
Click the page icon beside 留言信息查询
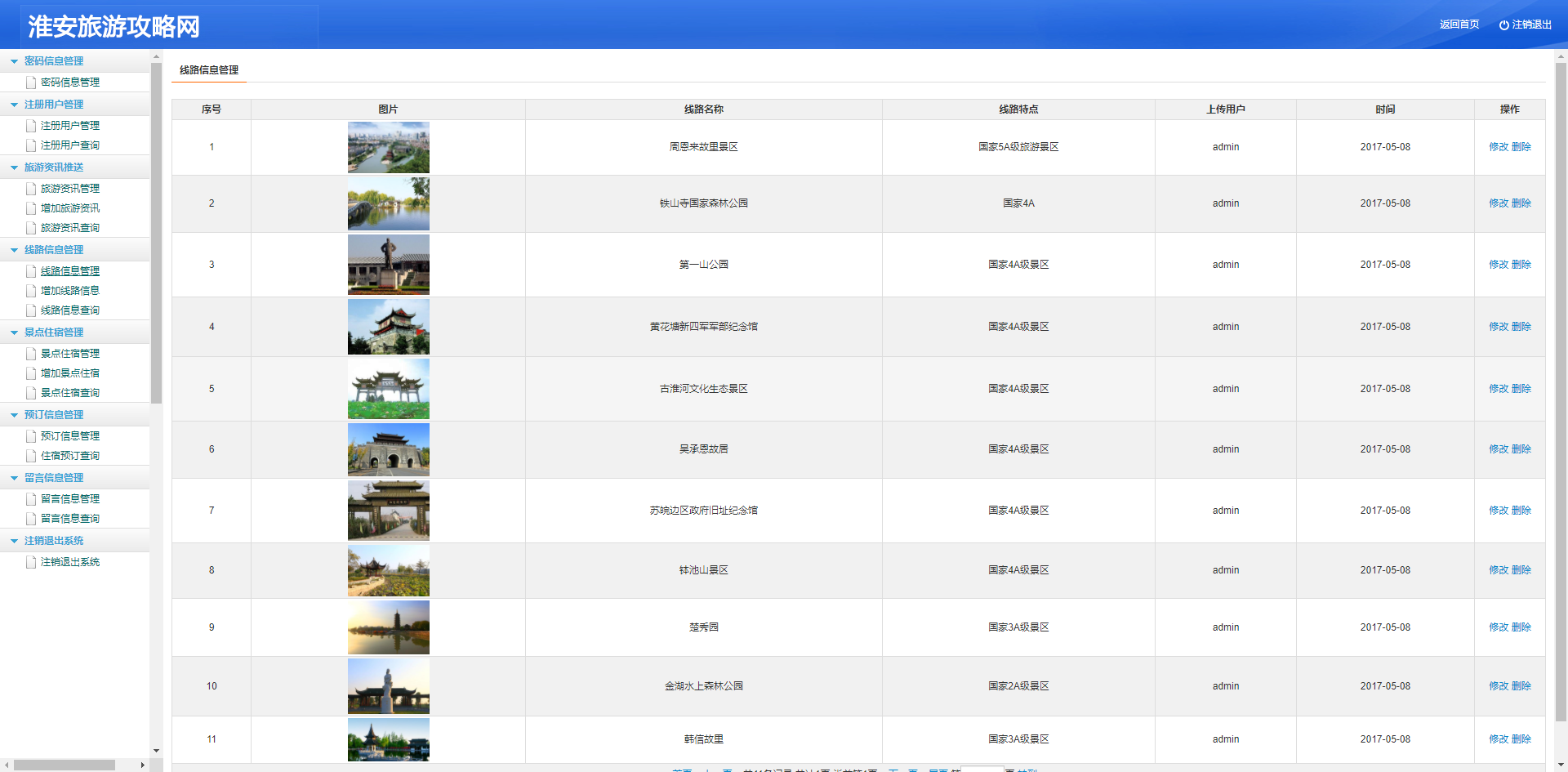click(x=31, y=519)
